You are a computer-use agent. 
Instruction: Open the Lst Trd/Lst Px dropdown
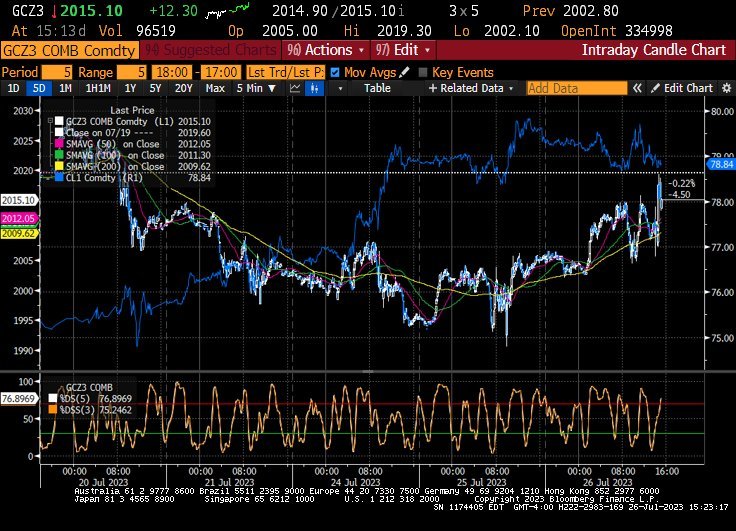pyautogui.click(x=285, y=72)
